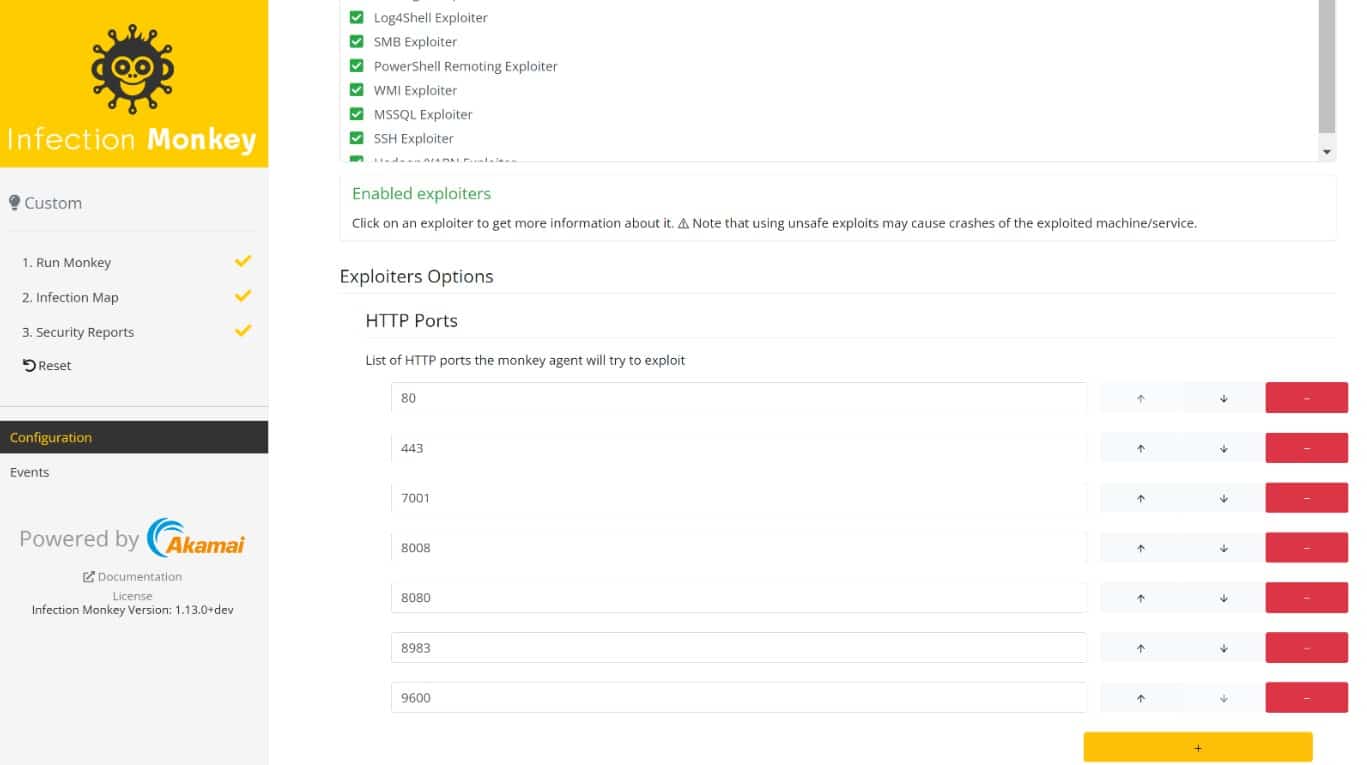This screenshot has width=1367, height=765.
Task: Move port 443 up with arrow
Action: [1140, 448]
